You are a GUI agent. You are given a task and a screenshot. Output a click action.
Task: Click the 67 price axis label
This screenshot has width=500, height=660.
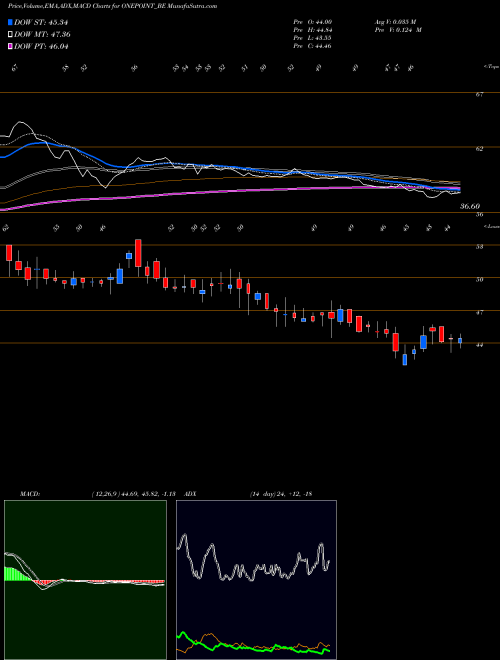pyautogui.click(x=479, y=95)
